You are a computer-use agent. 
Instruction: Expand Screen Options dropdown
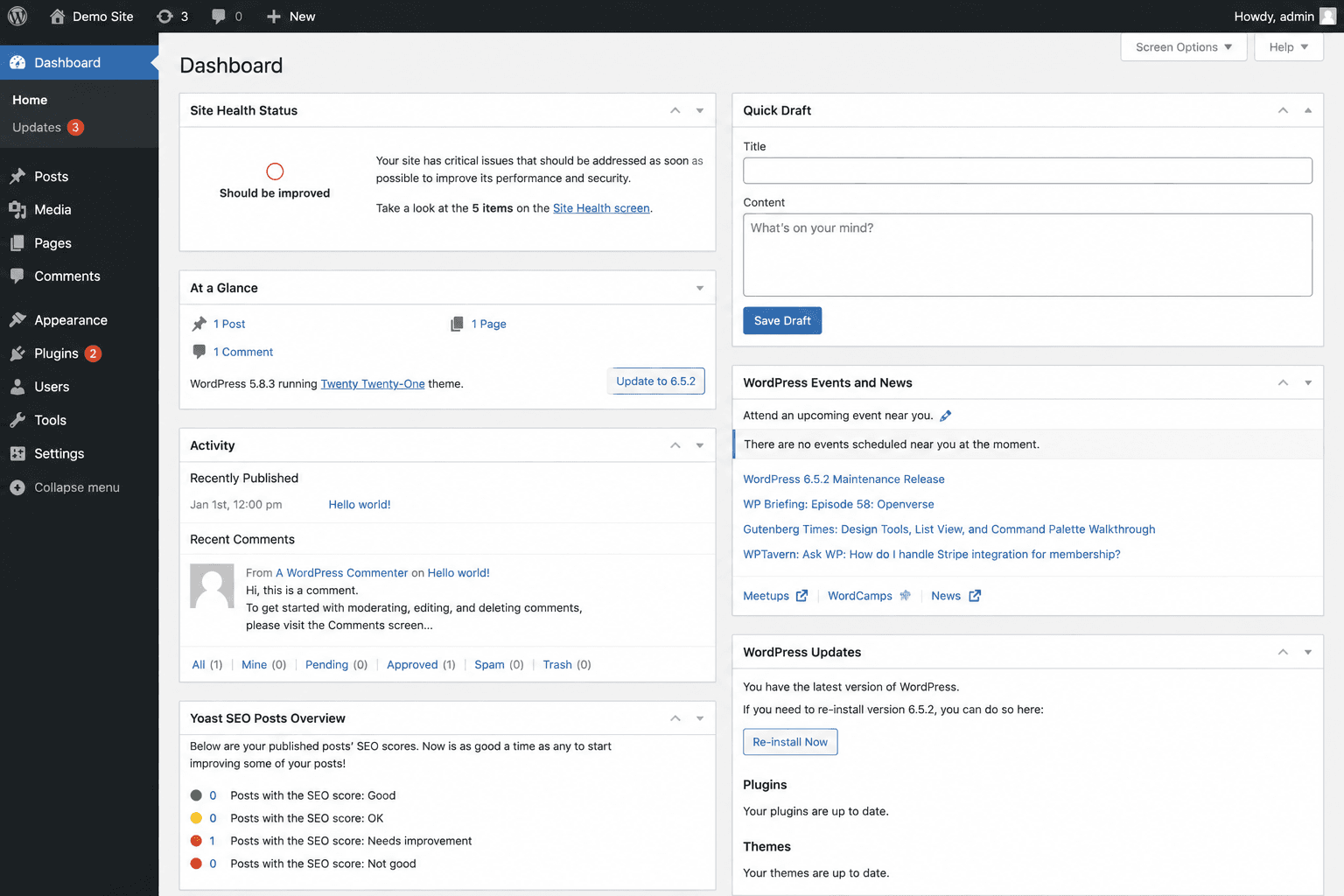tap(1183, 47)
